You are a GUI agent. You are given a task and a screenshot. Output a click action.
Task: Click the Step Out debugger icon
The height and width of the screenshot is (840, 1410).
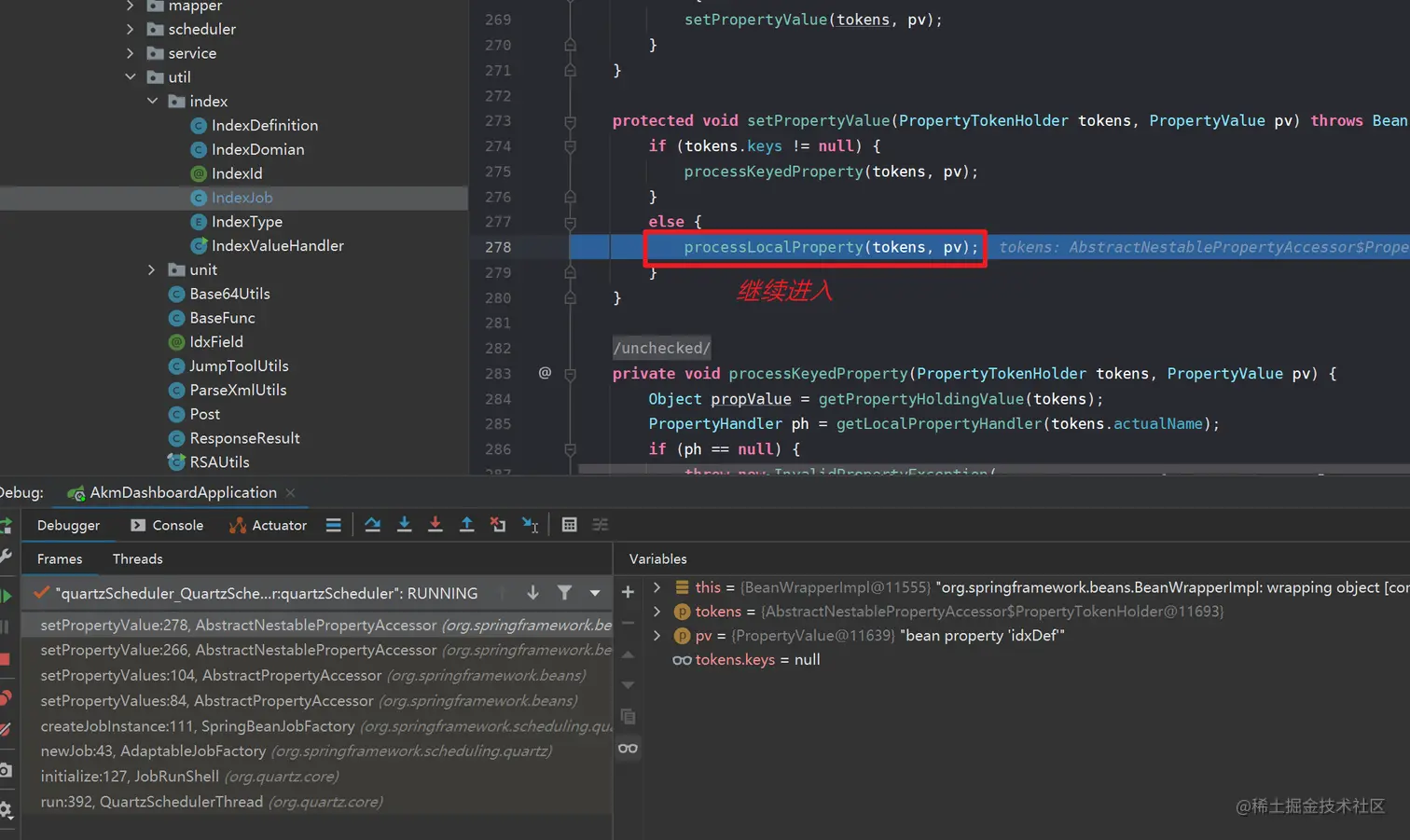click(466, 525)
